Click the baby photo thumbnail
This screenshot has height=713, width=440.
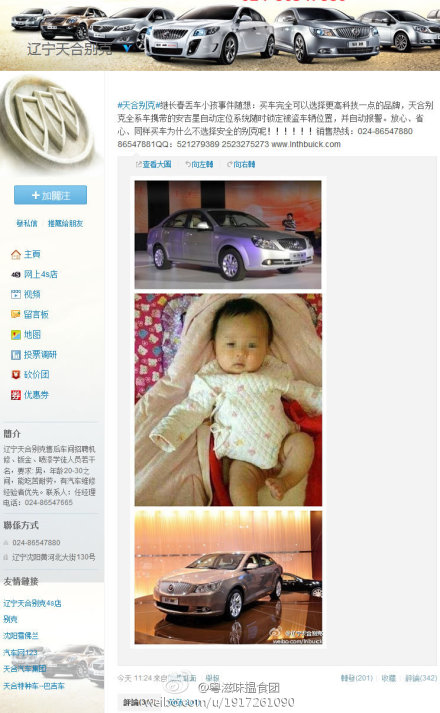click(x=228, y=400)
